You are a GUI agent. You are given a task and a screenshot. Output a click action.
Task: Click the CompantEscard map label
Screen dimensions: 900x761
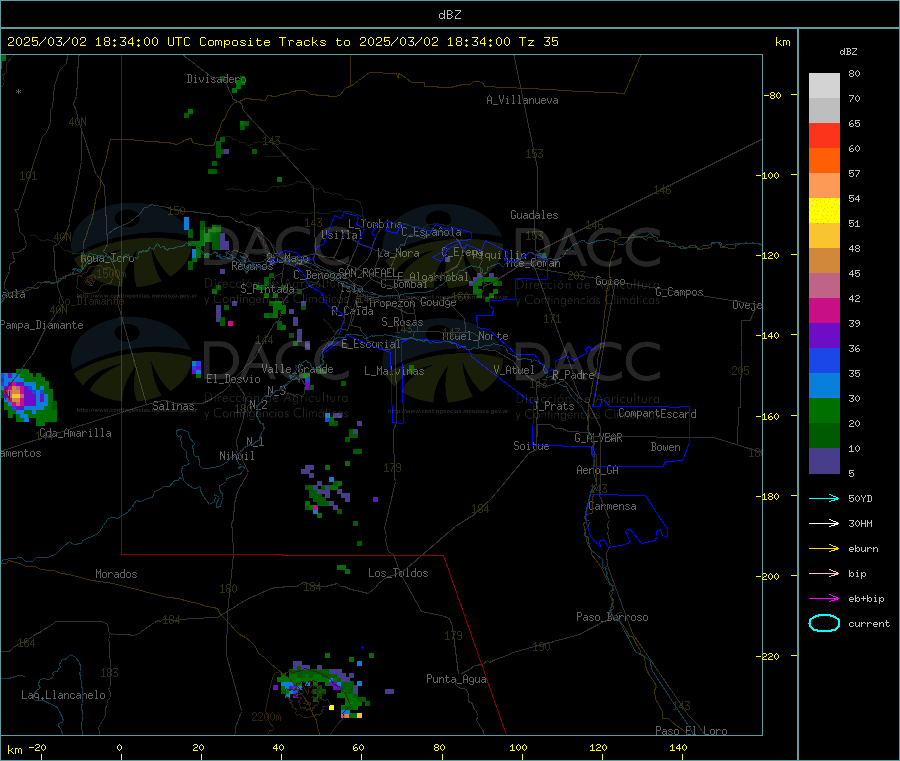tap(657, 413)
